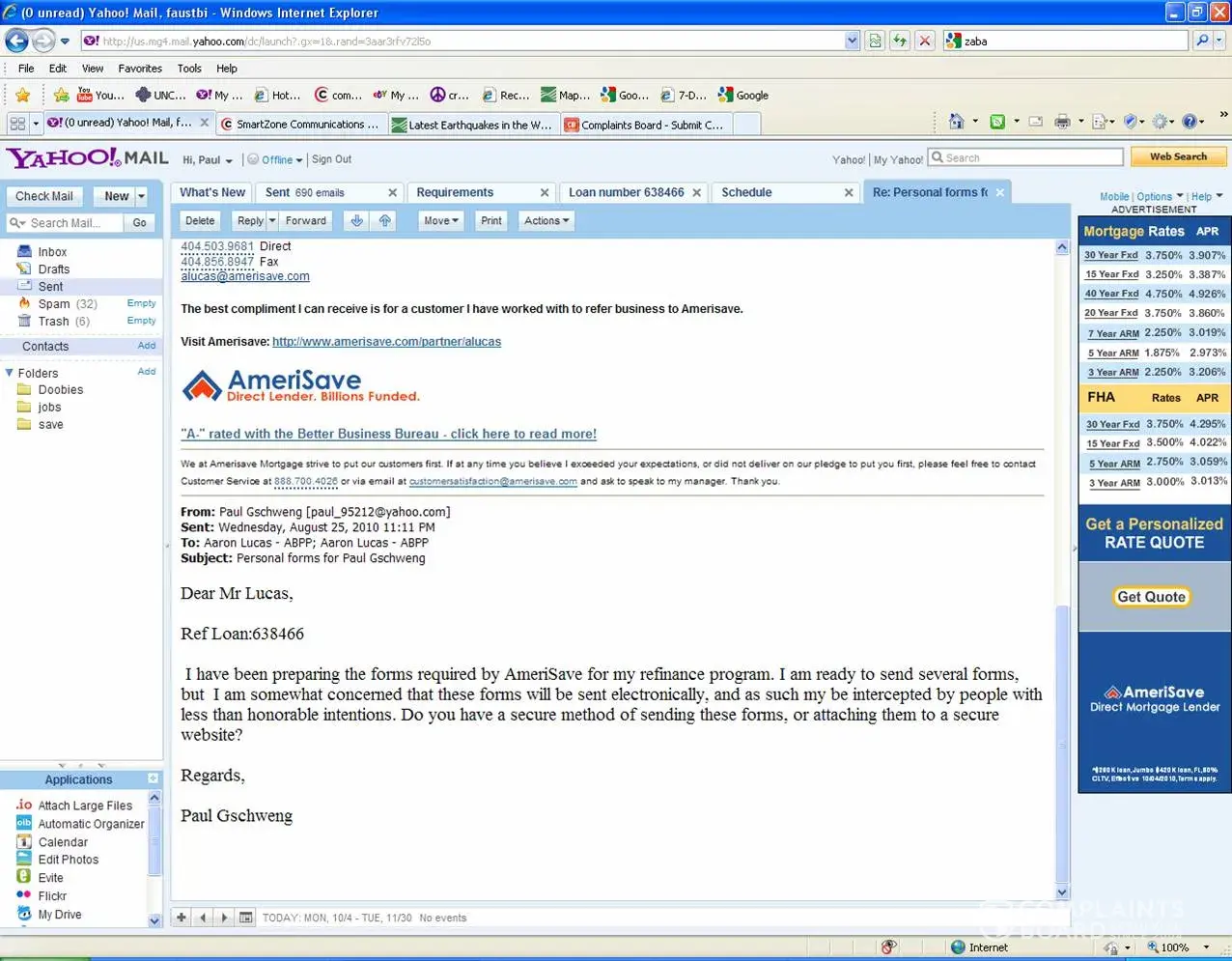The height and width of the screenshot is (961, 1232).
Task: Go back with the browser Back arrow
Action: pyautogui.click(x=17, y=41)
